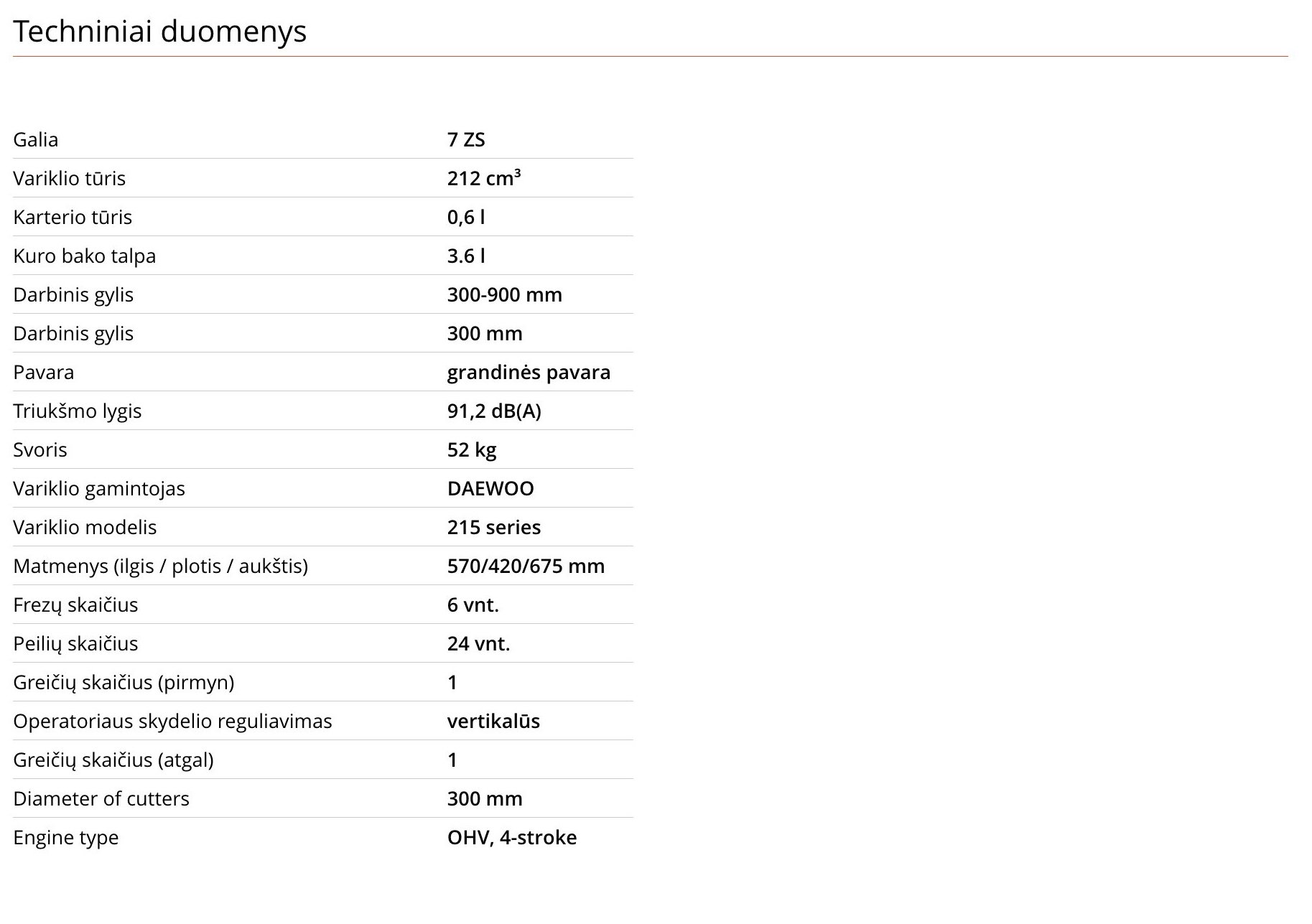Click the 7 ZS power value
The width and height of the screenshot is (1312, 924).
466,139
